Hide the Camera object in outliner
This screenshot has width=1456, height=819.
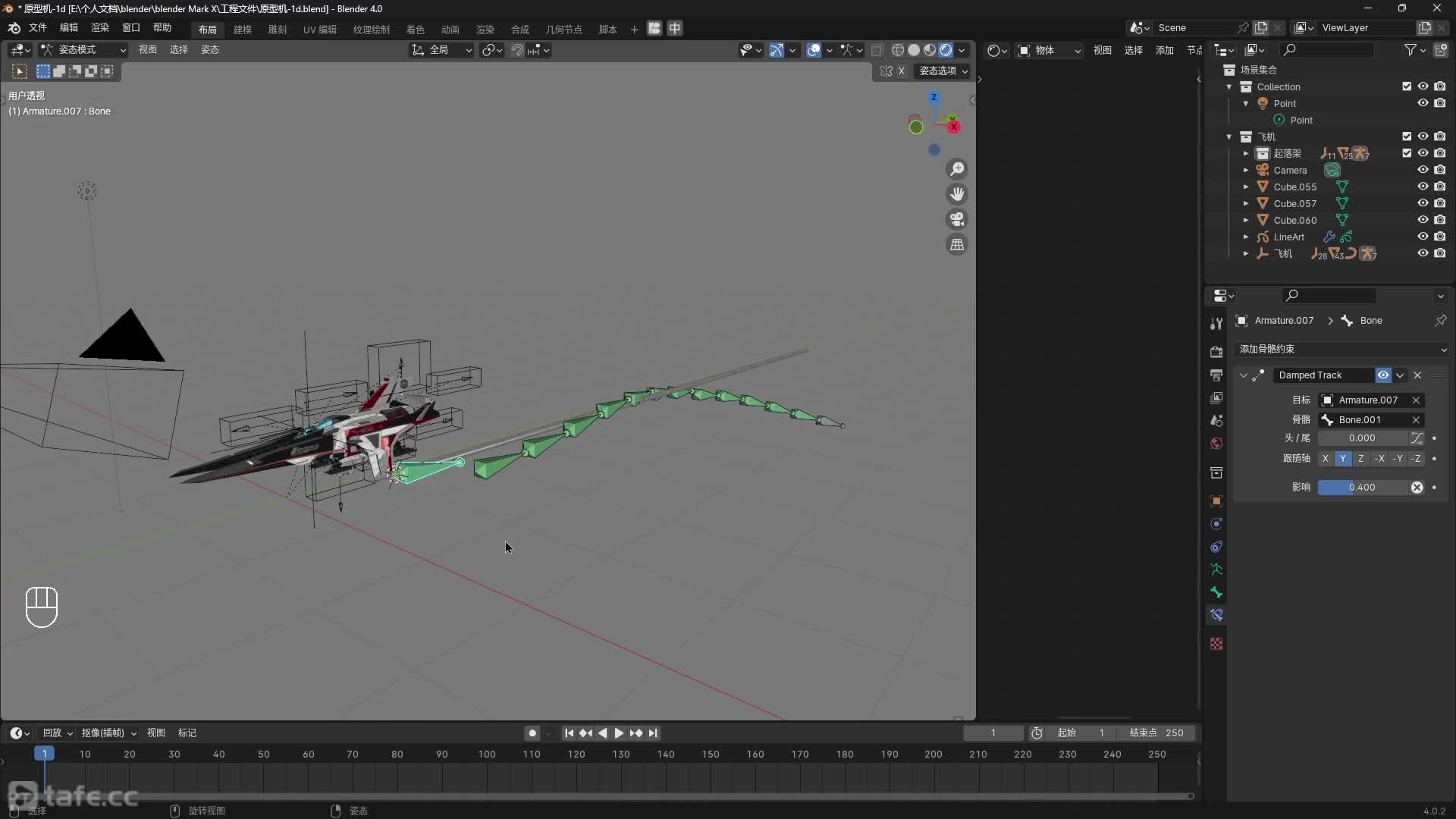click(1423, 170)
